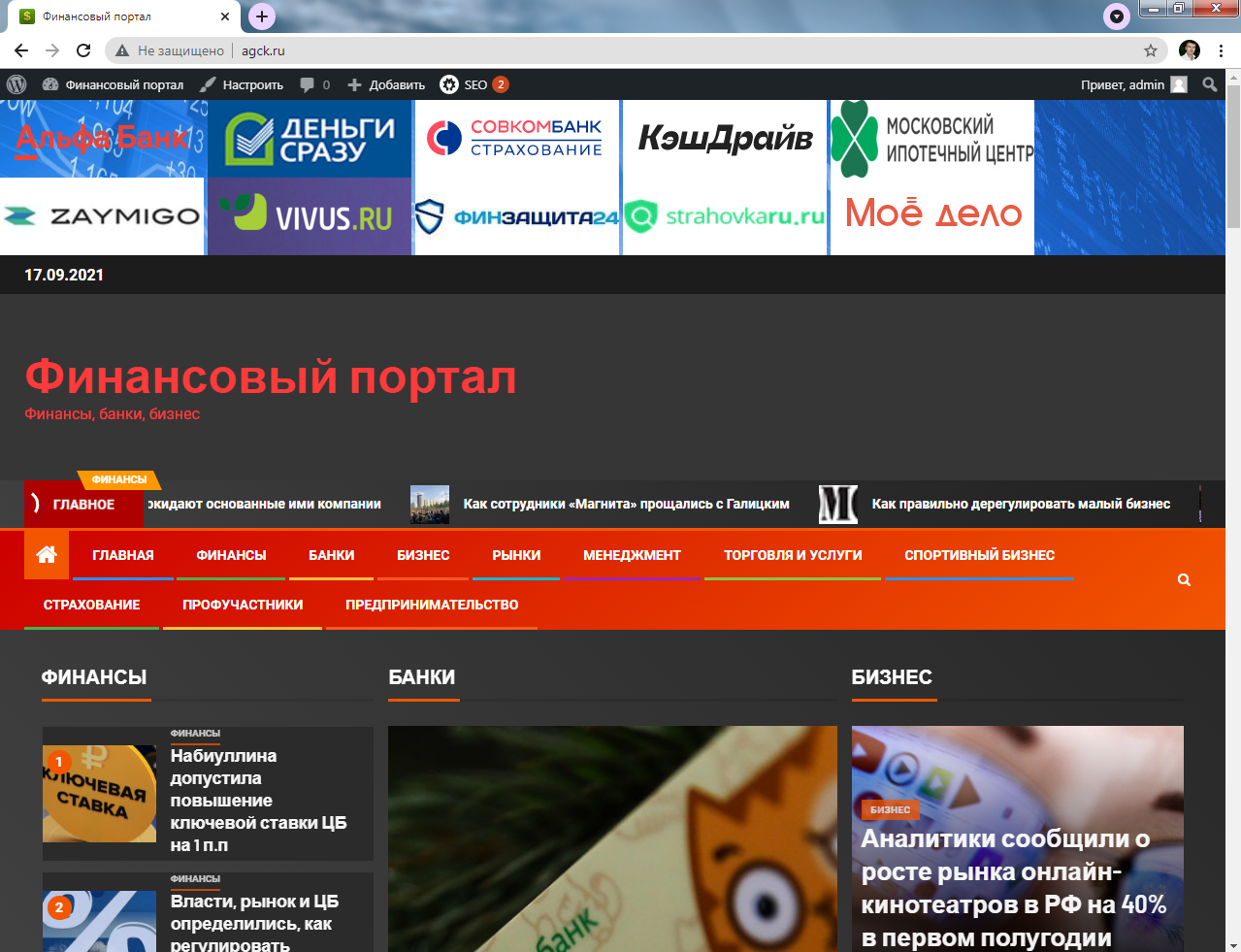The height and width of the screenshot is (952, 1241).
Task: Click the Vivus.ru banner
Action: click(310, 216)
